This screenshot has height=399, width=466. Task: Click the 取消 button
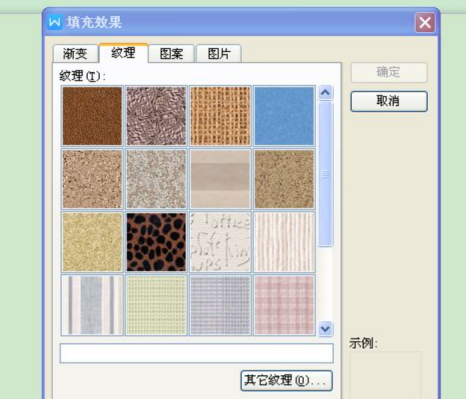(x=389, y=101)
